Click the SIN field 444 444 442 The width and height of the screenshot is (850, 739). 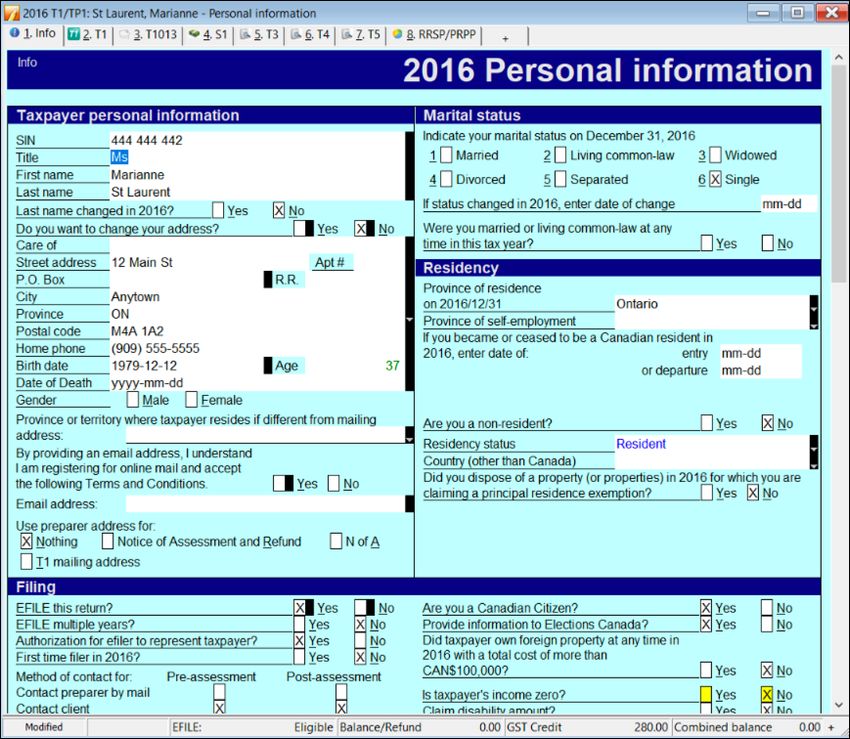tap(257, 140)
